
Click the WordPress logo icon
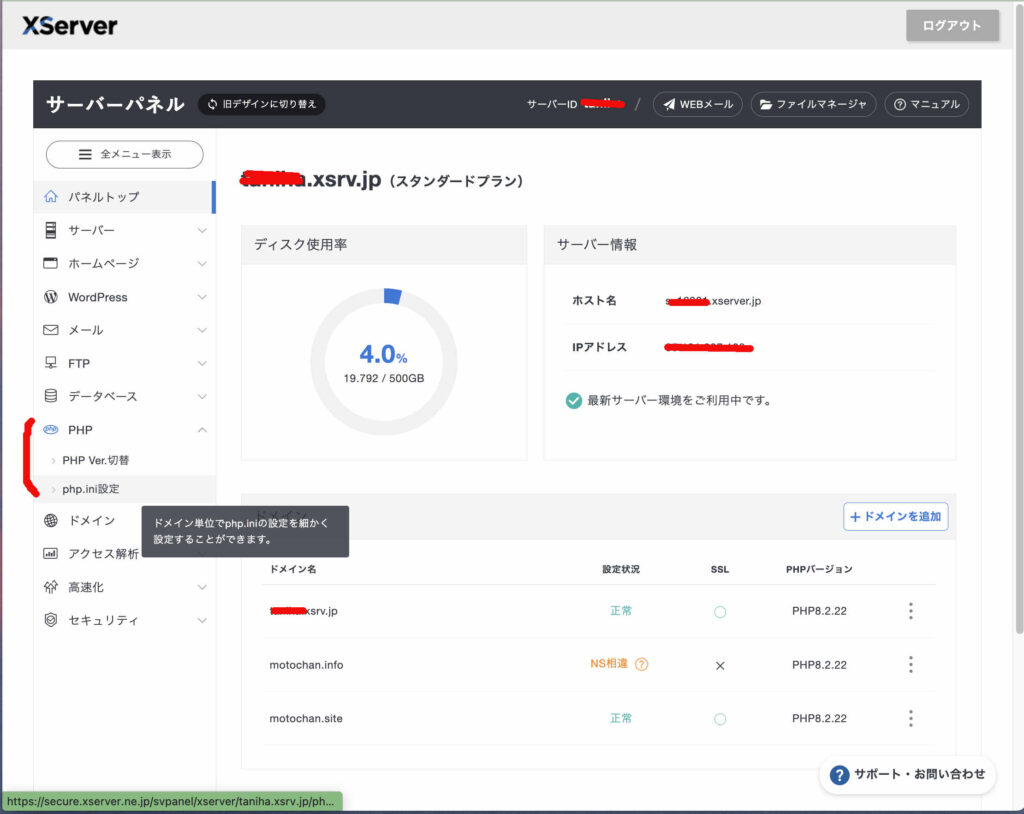50,297
